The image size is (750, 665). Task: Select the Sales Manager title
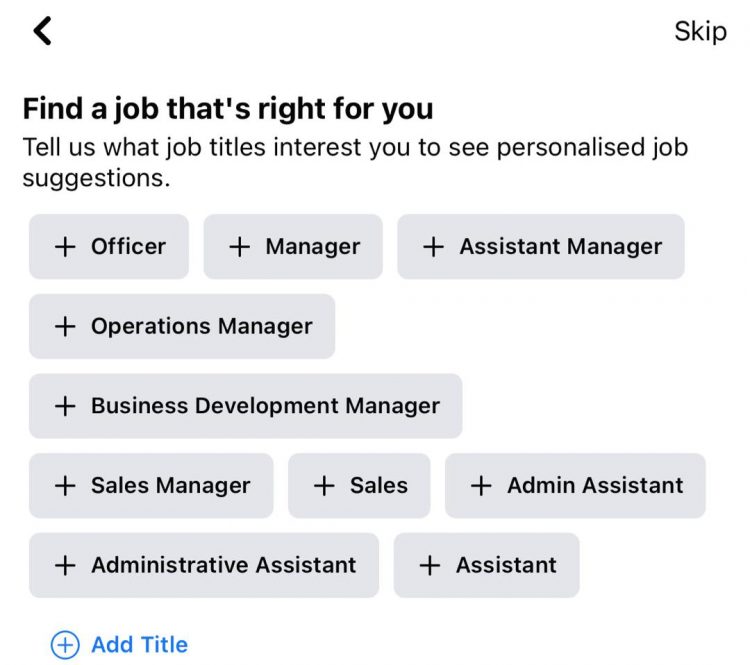pos(151,486)
